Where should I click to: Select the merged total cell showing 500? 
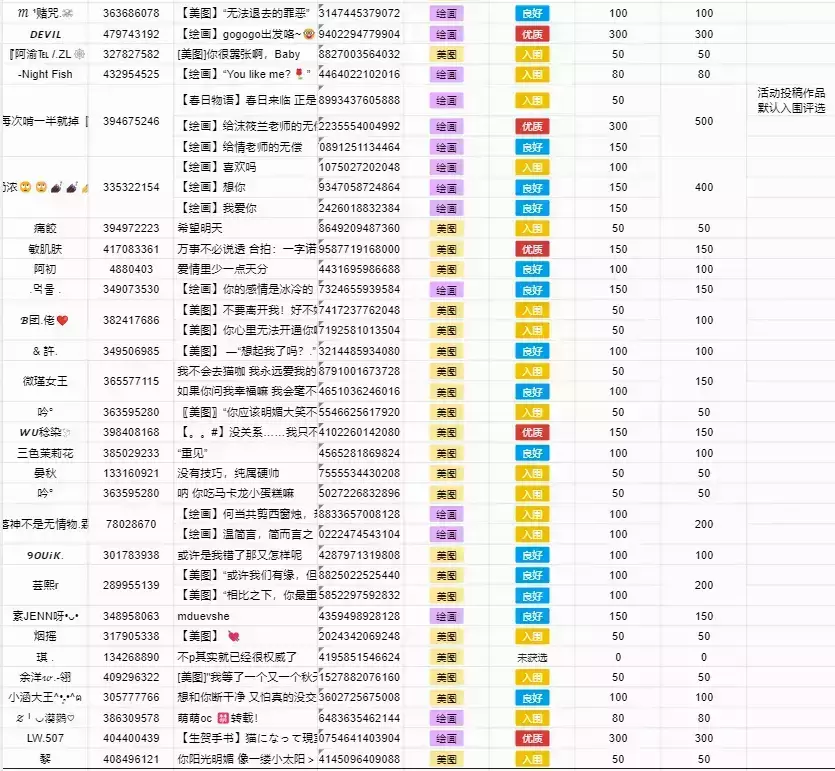[x=704, y=121]
